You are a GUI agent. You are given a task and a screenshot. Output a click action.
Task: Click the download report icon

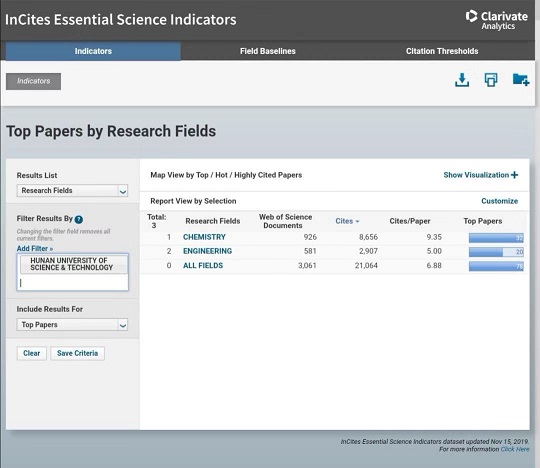tap(462, 80)
